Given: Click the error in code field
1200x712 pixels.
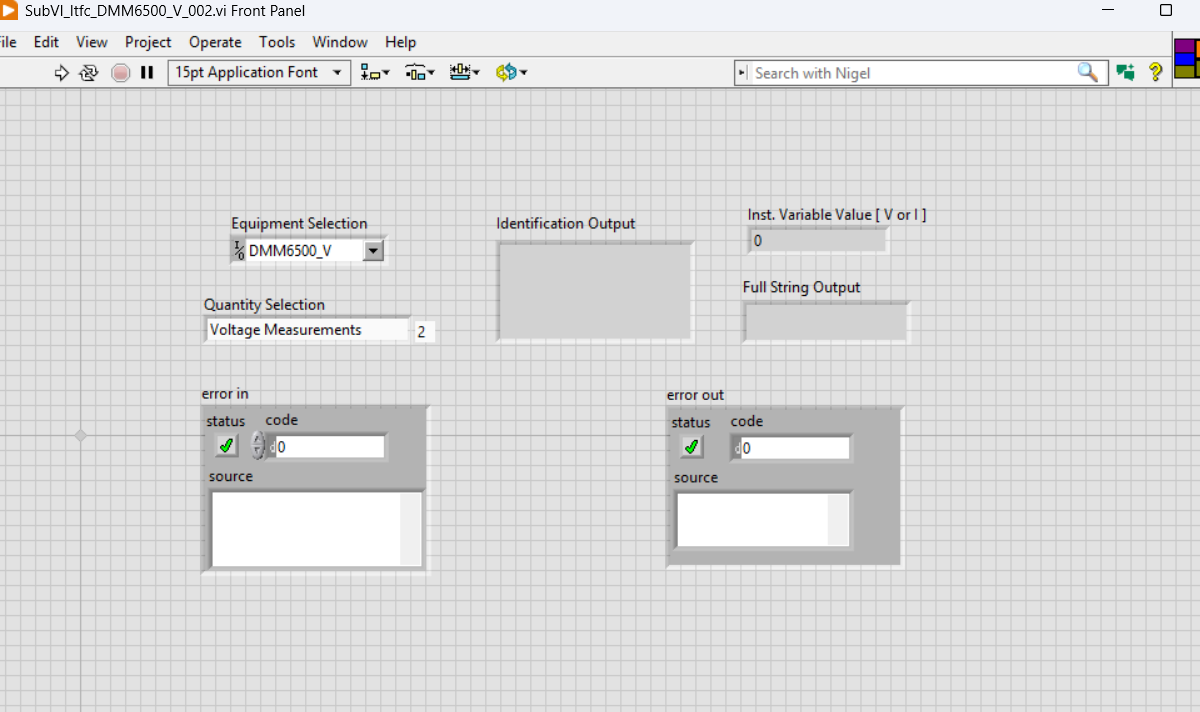Looking at the screenshot, I should coord(329,447).
